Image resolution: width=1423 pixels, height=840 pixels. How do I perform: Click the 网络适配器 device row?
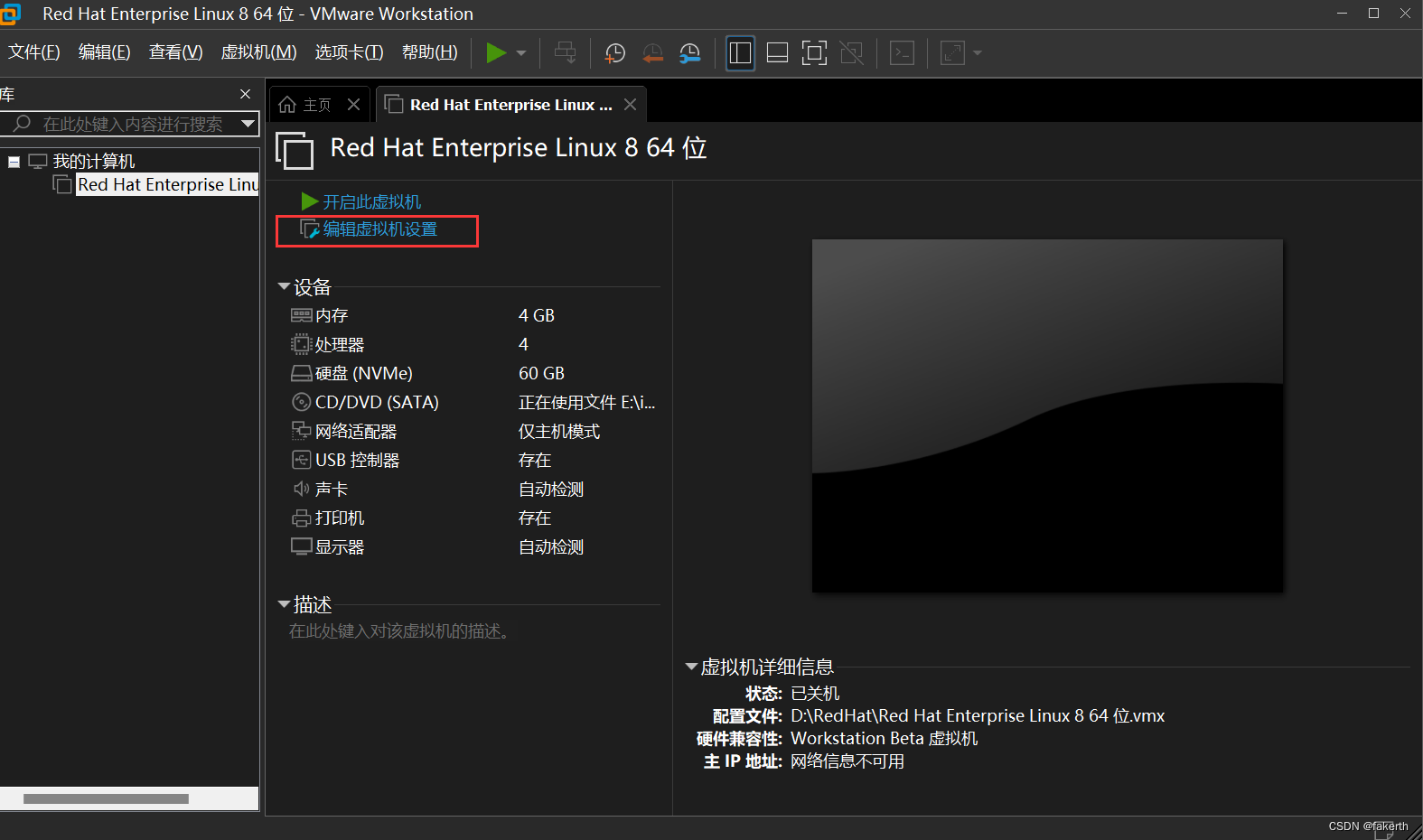point(474,431)
